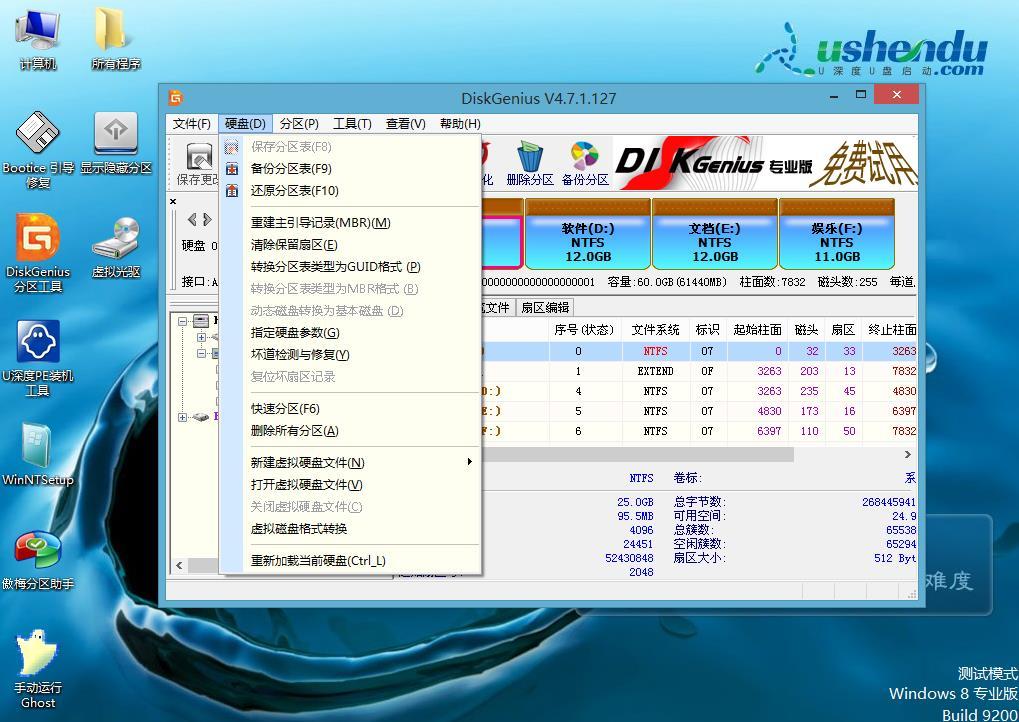Click the 备份分区 toolbar icon

[x=585, y=164]
